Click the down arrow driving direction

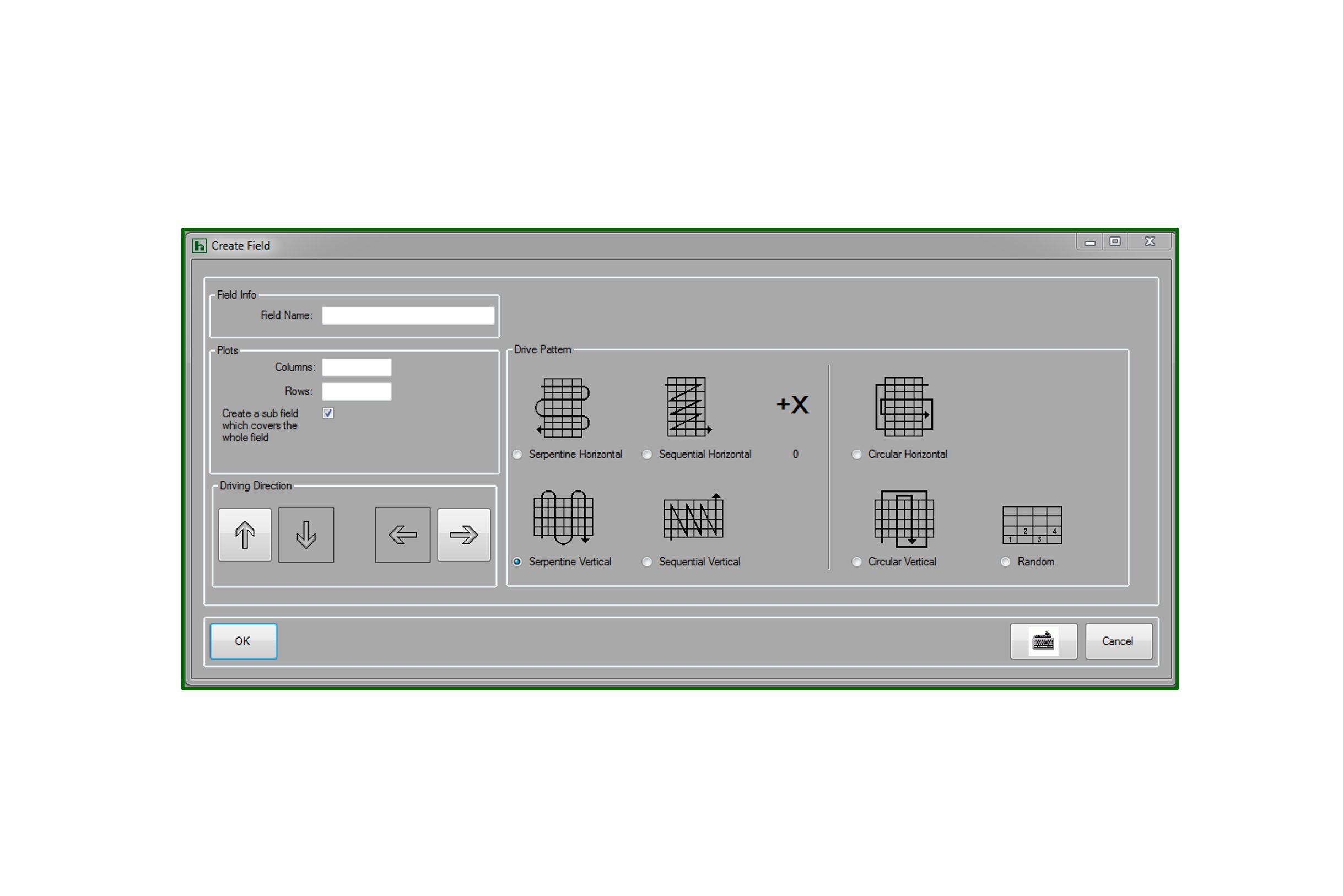[306, 535]
